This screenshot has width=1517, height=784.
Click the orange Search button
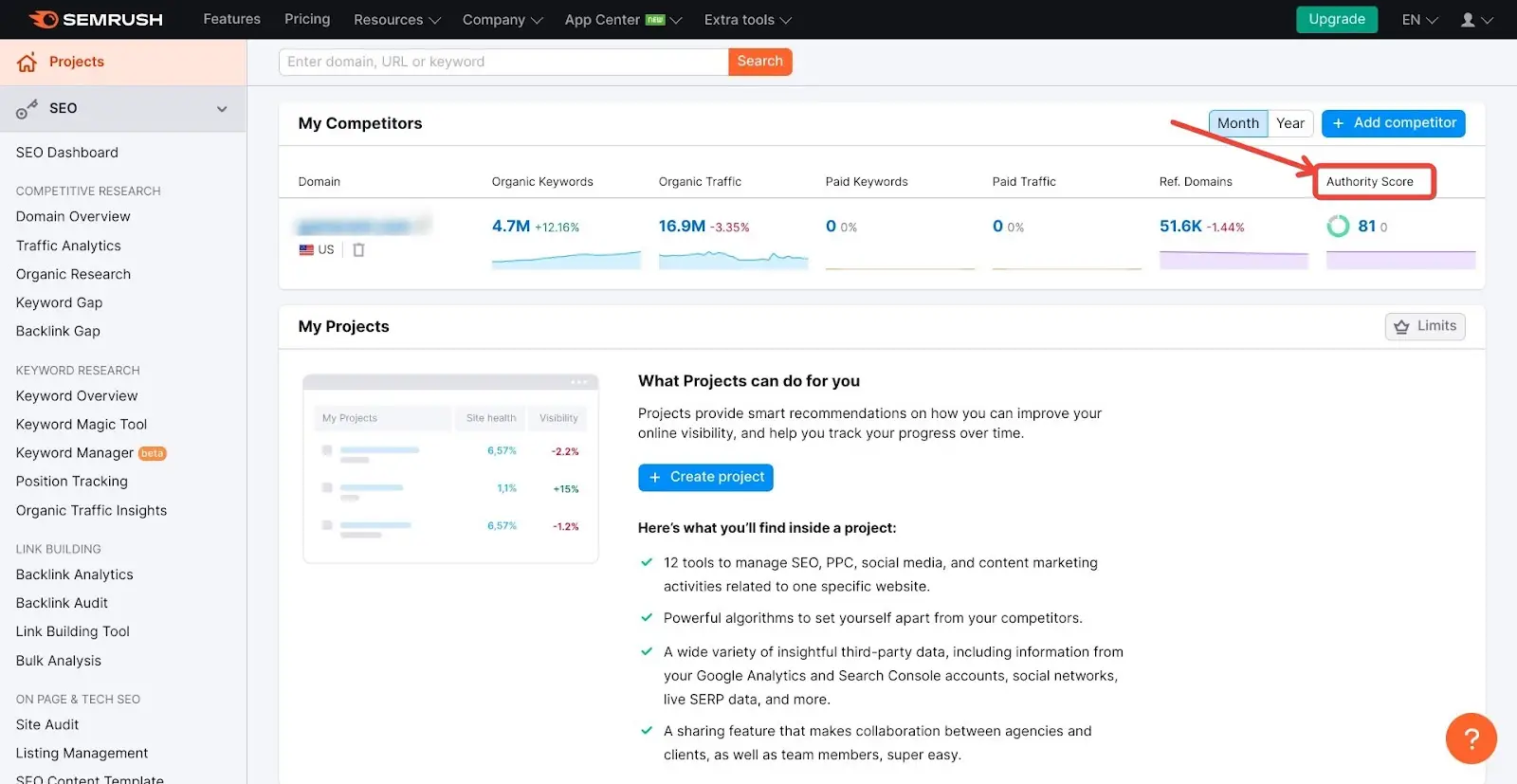point(760,62)
